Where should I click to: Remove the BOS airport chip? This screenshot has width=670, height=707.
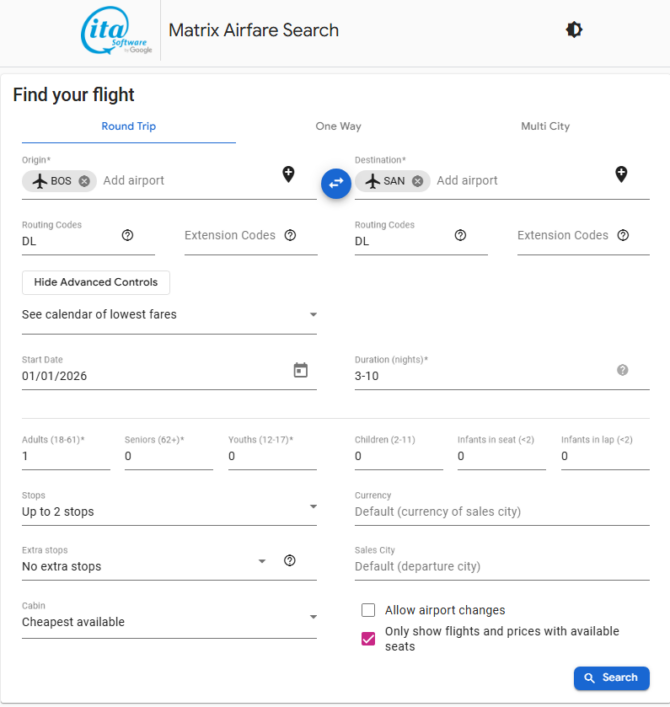84,181
